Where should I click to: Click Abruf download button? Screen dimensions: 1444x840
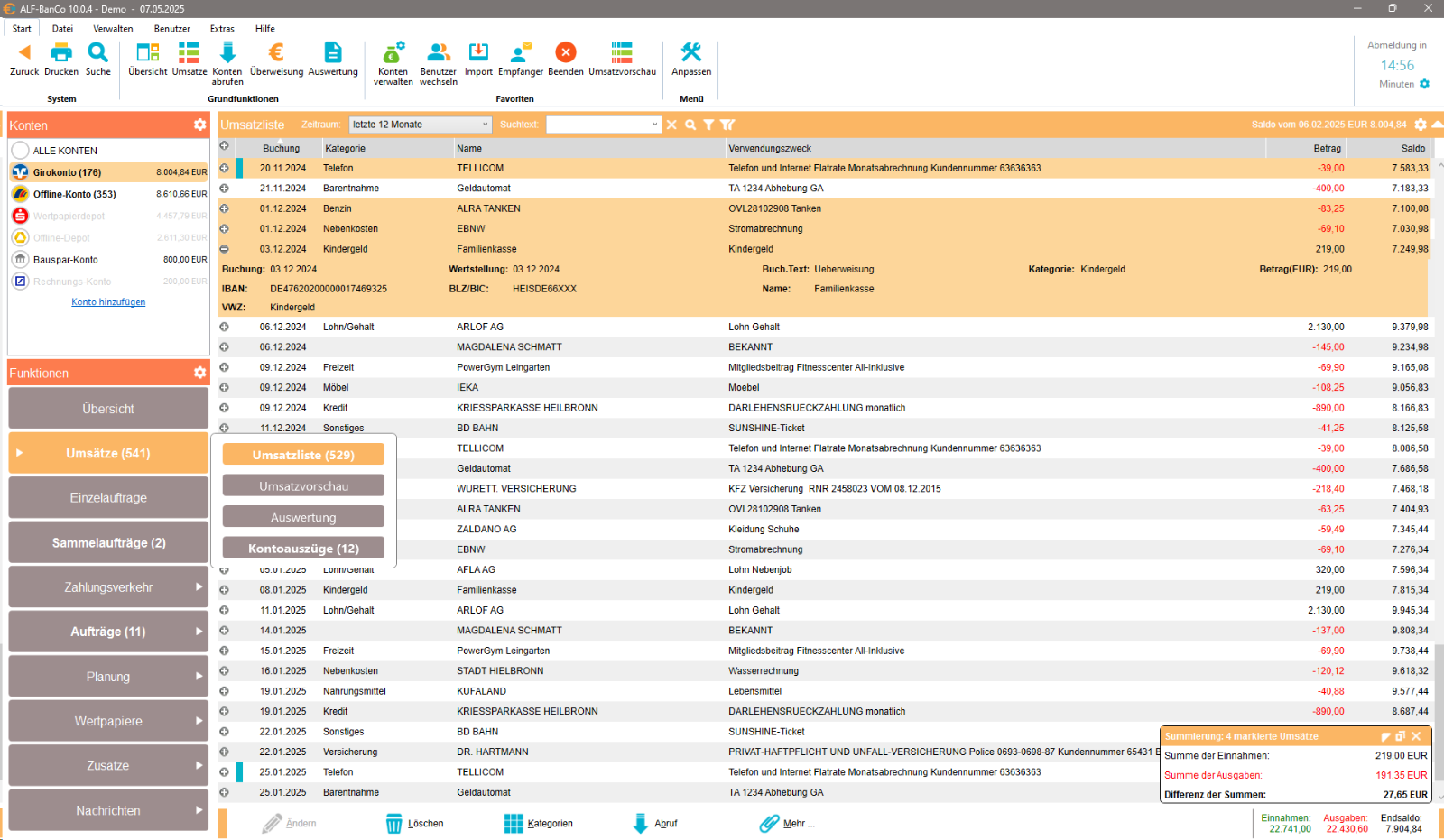tap(655, 823)
